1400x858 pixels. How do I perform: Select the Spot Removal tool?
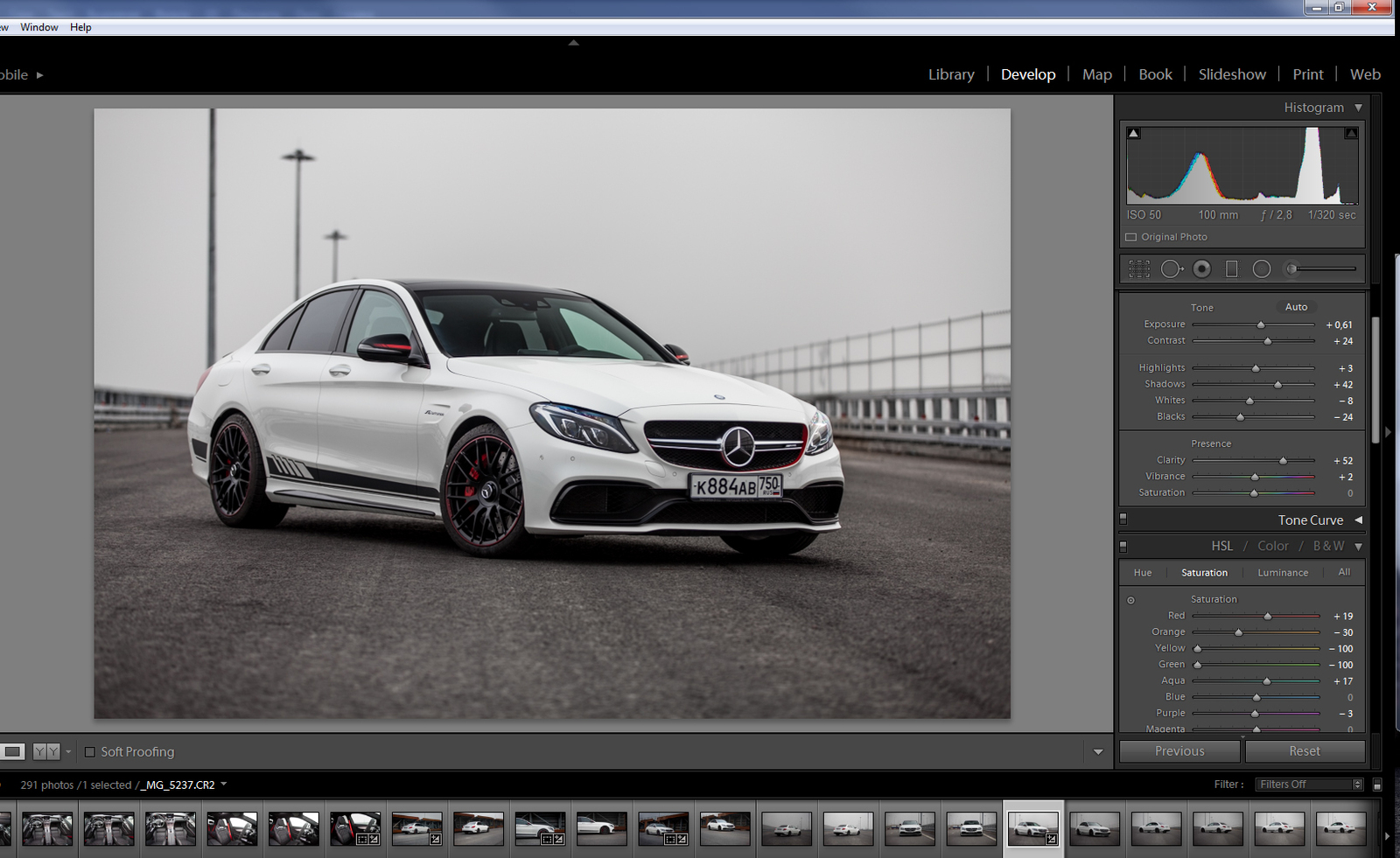[x=1172, y=269]
